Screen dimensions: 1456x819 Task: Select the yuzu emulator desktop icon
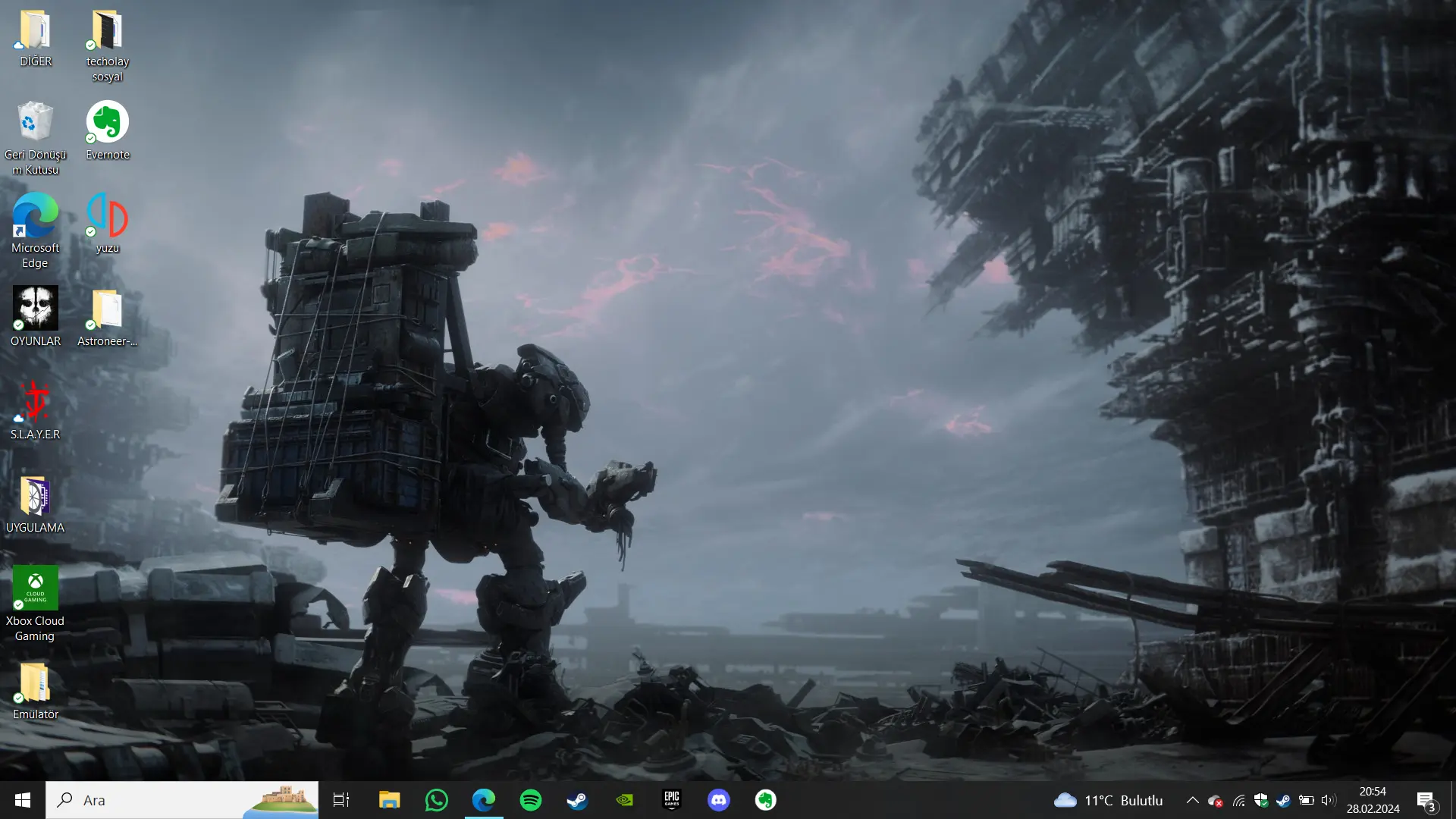pos(107,224)
